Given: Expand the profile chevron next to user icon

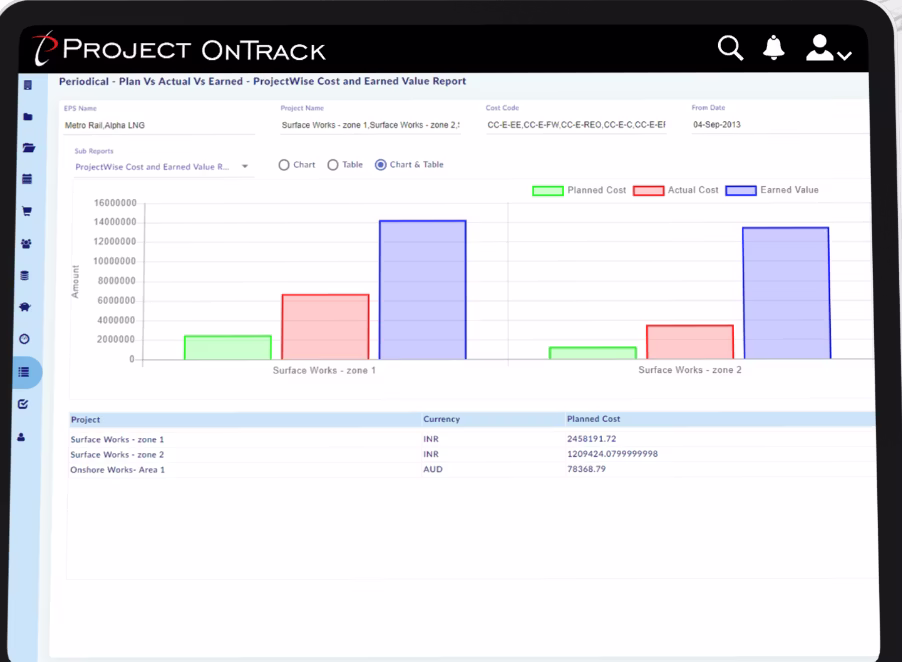Looking at the screenshot, I should [x=844, y=54].
